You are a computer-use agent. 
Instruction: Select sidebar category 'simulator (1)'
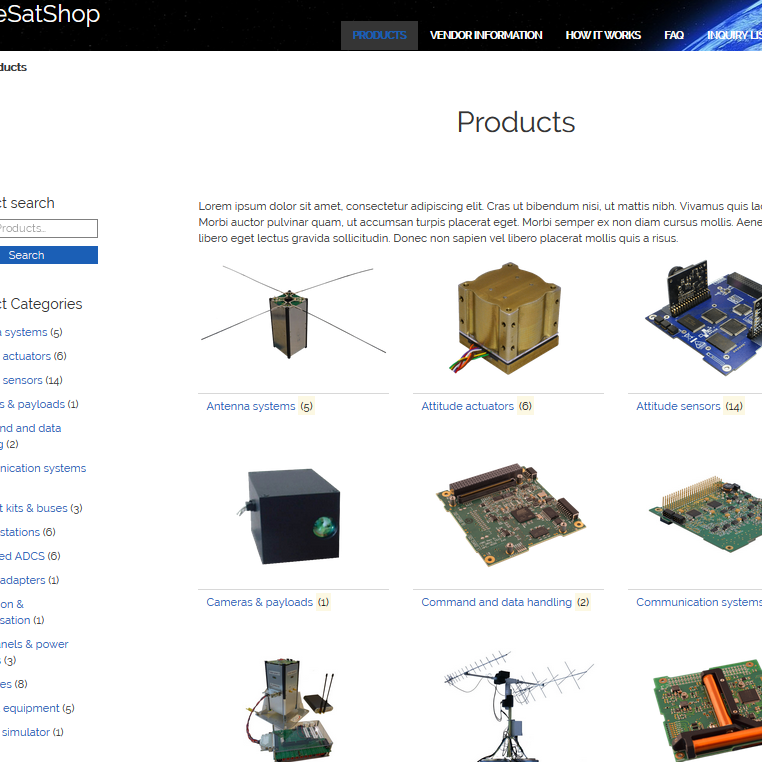click(32, 732)
